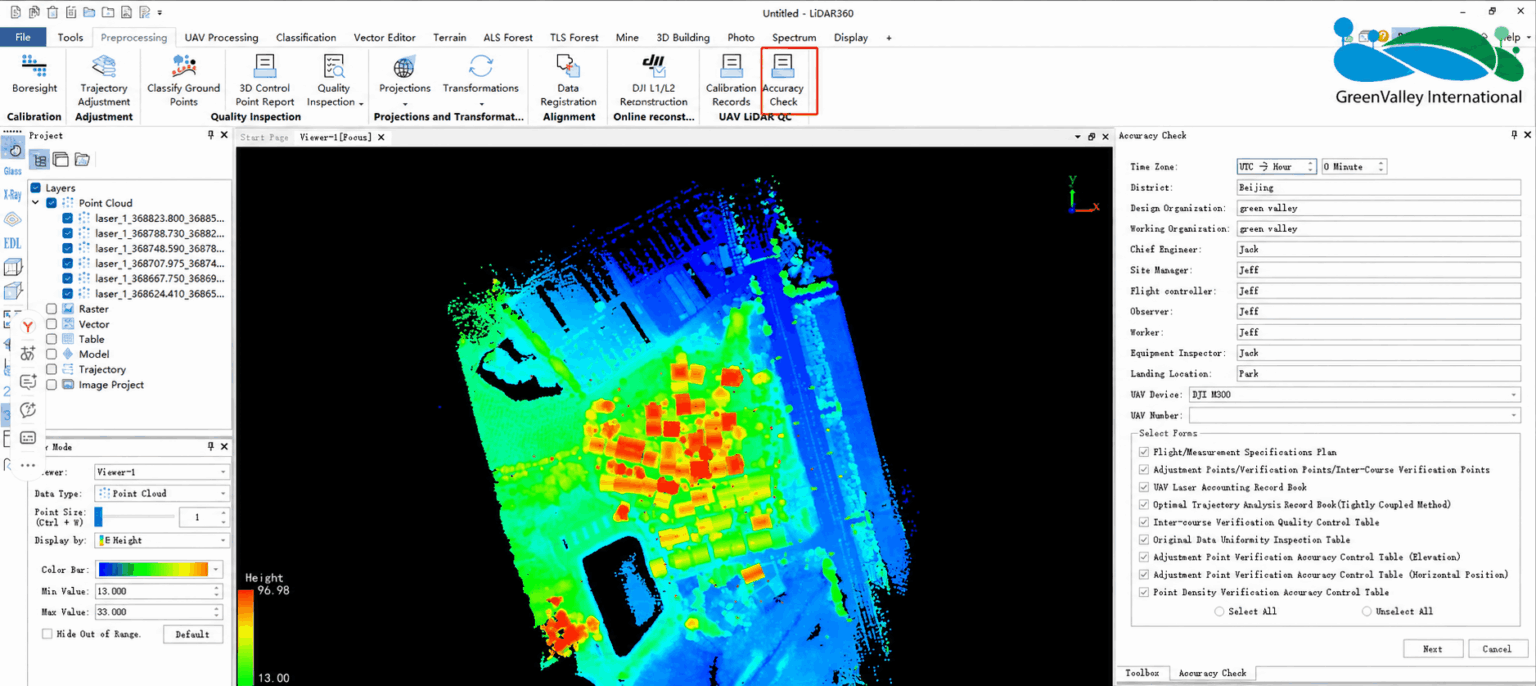Open the Projections dropdown menu

point(404,103)
